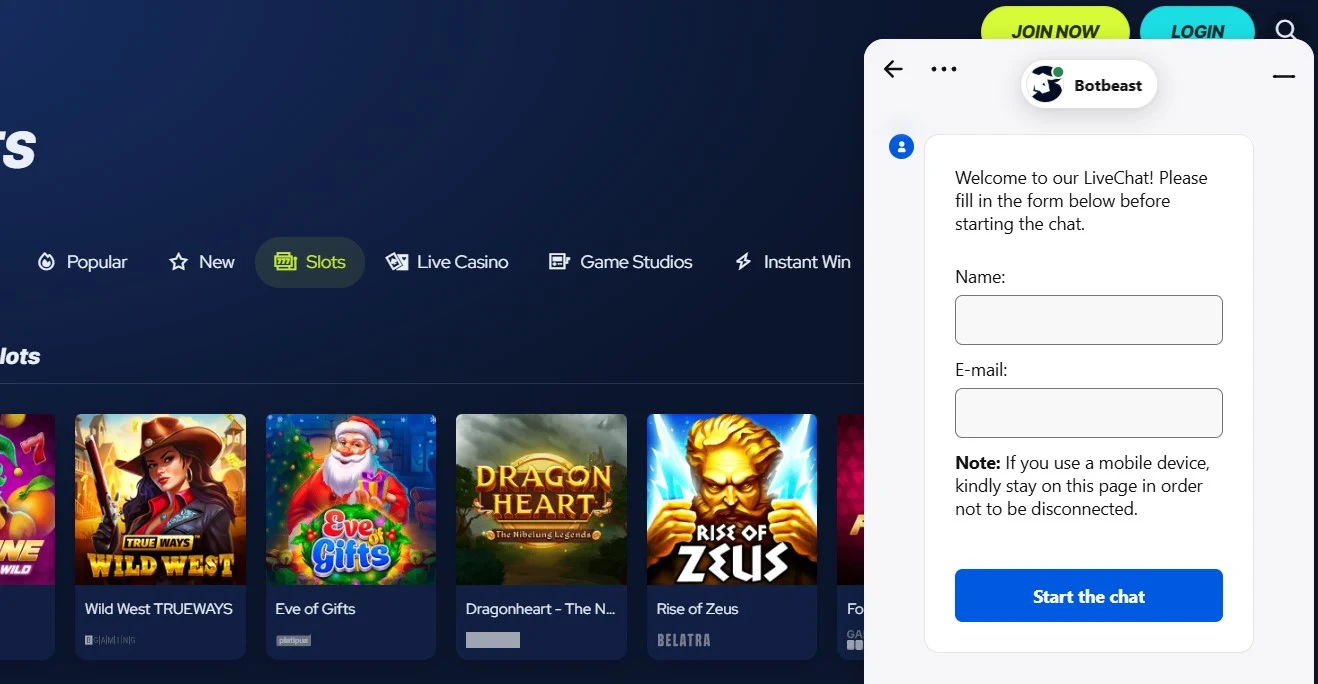Click the Eve of Gifts title text
Image resolution: width=1318 pixels, height=684 pixels.
coord(315,608)
